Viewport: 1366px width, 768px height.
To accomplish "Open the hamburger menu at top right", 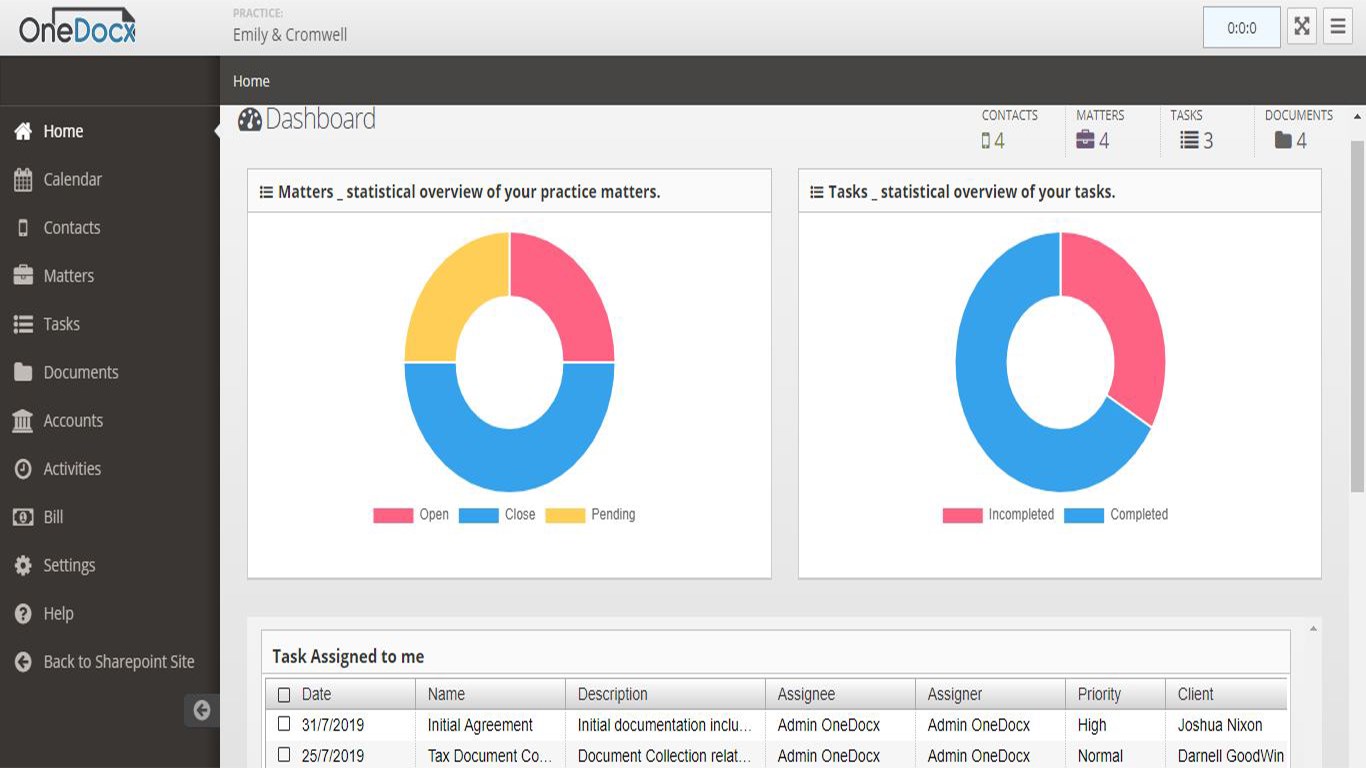I will [x=1338, y=27].
